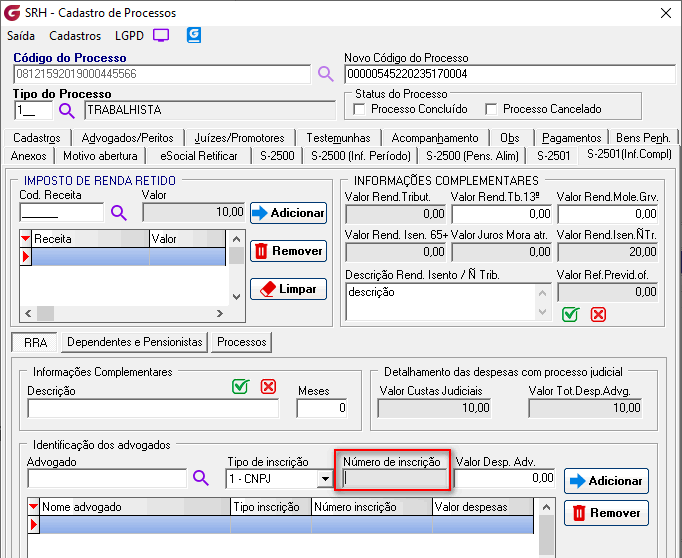Image resolution: width=682 pixels, height=558 pixels.
Task: Open the Advogado lookup magnifier
Action: (200, 478)
